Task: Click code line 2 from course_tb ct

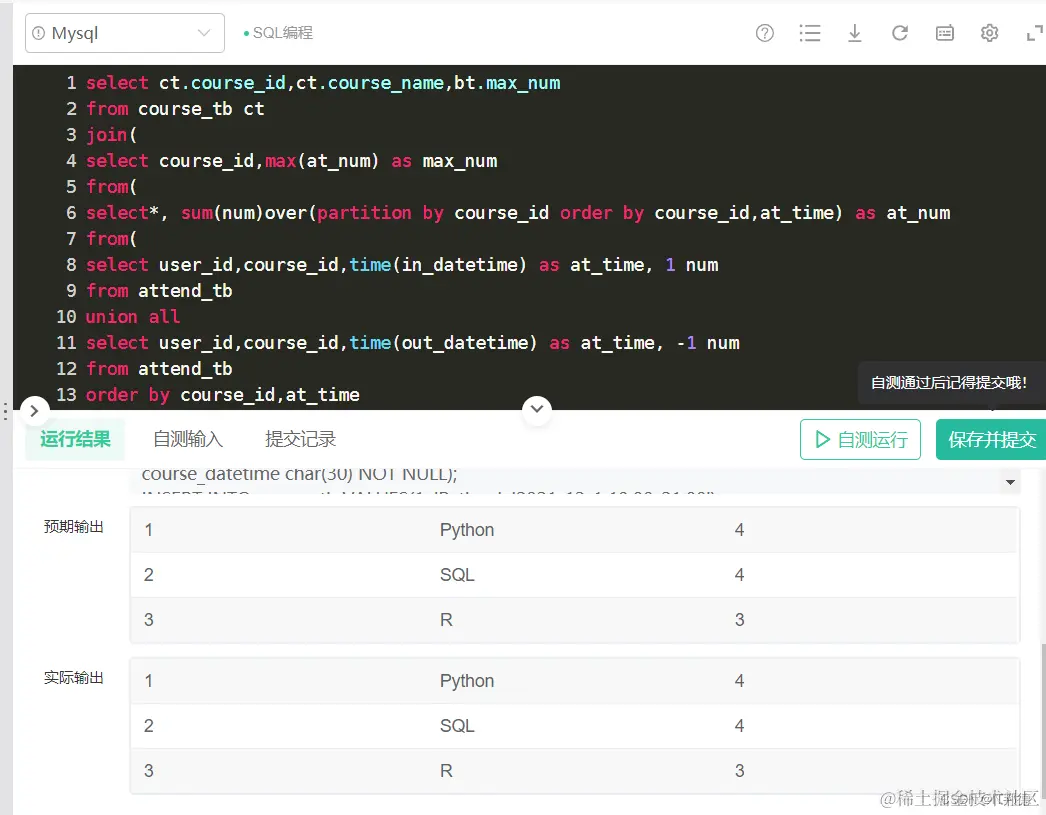Action: coord(175,109)
